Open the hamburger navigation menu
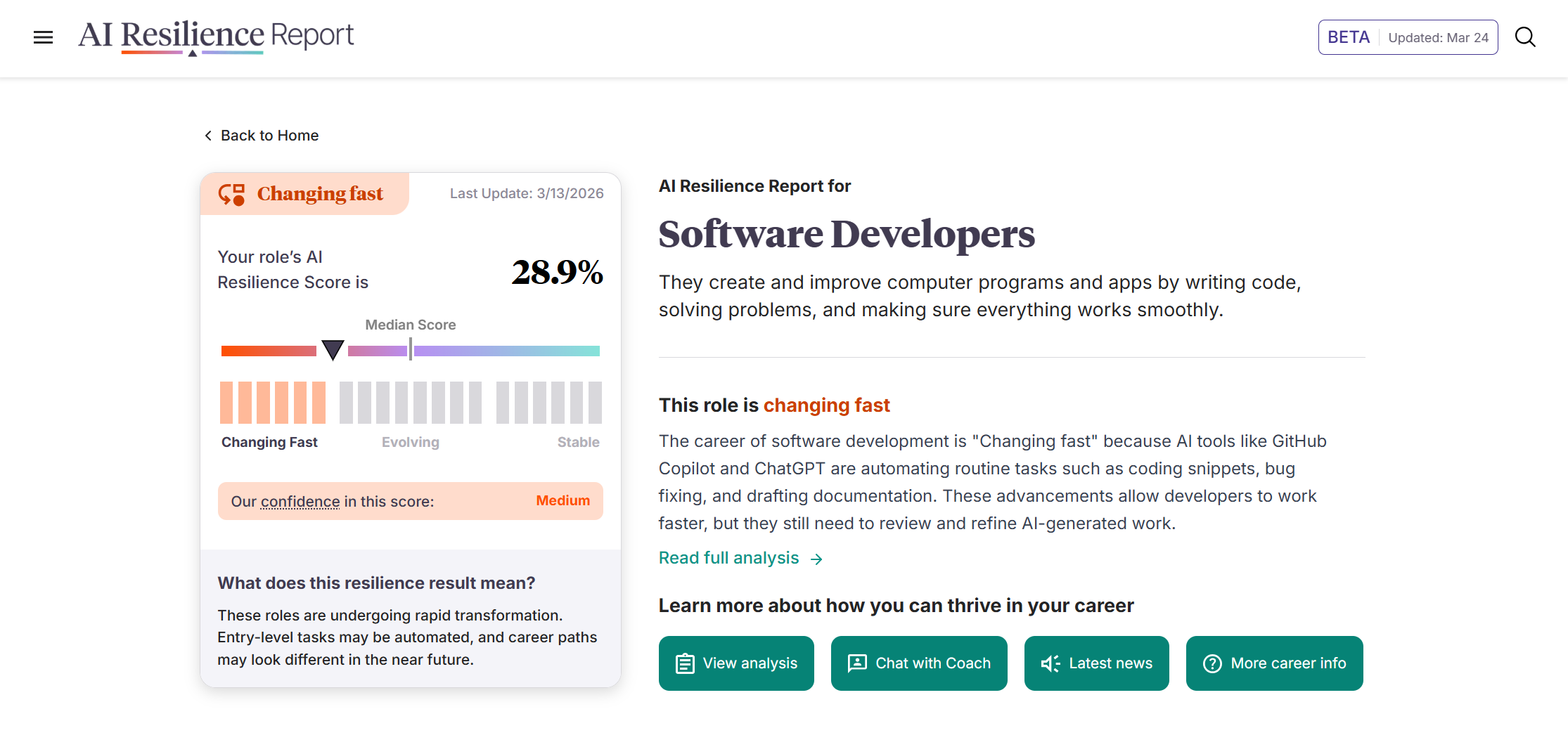The height and width of the screenshot is (747, 1568). [43, 37]
